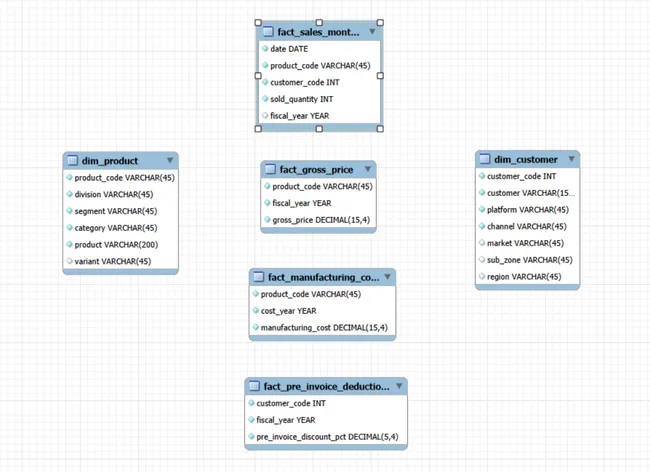Viewport: 650px width, 472px height.
Task: Collapse the dim_customer table arrow
Action: pos(571,159)
